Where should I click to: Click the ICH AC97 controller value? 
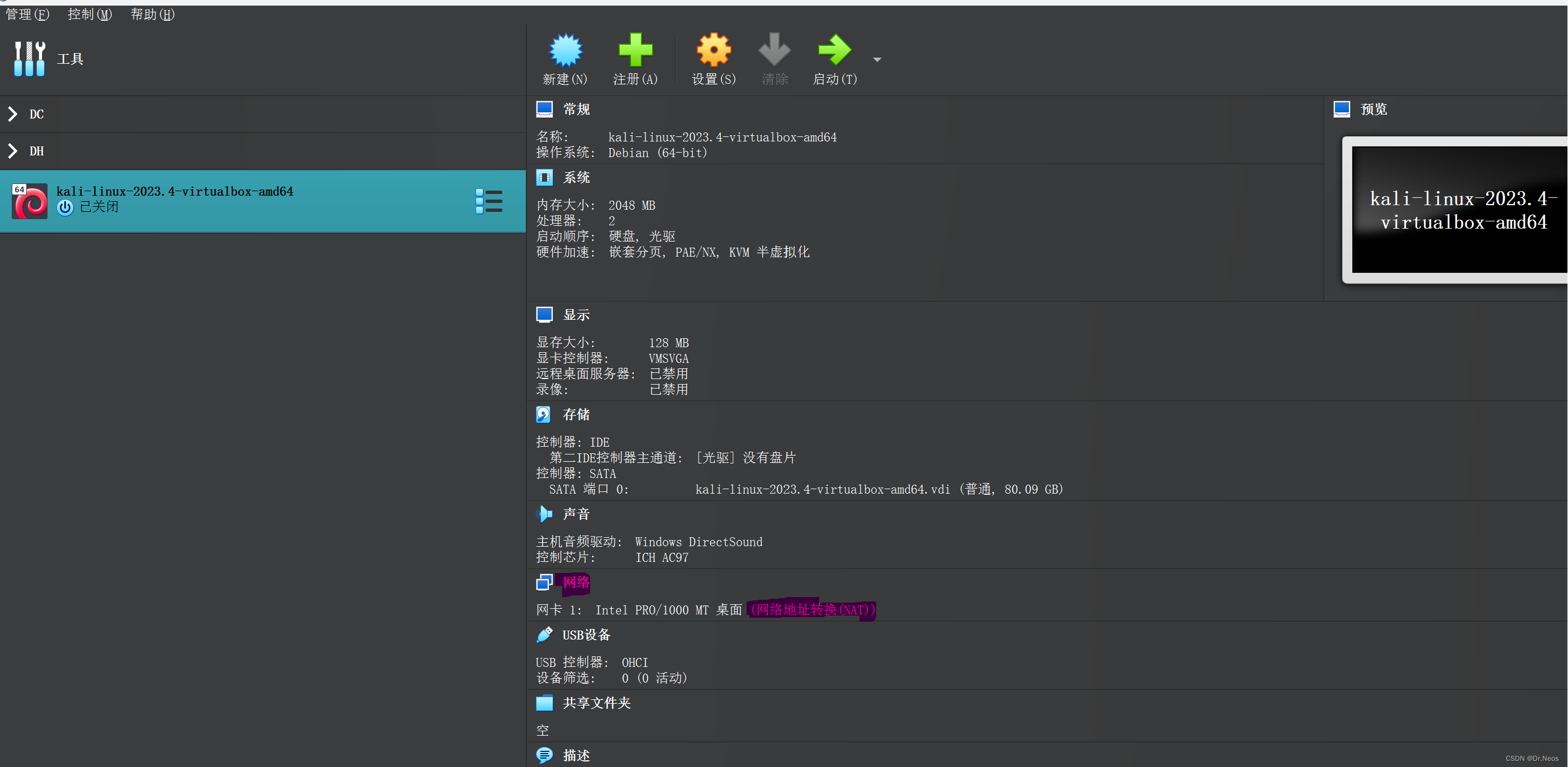click(662, 557)
